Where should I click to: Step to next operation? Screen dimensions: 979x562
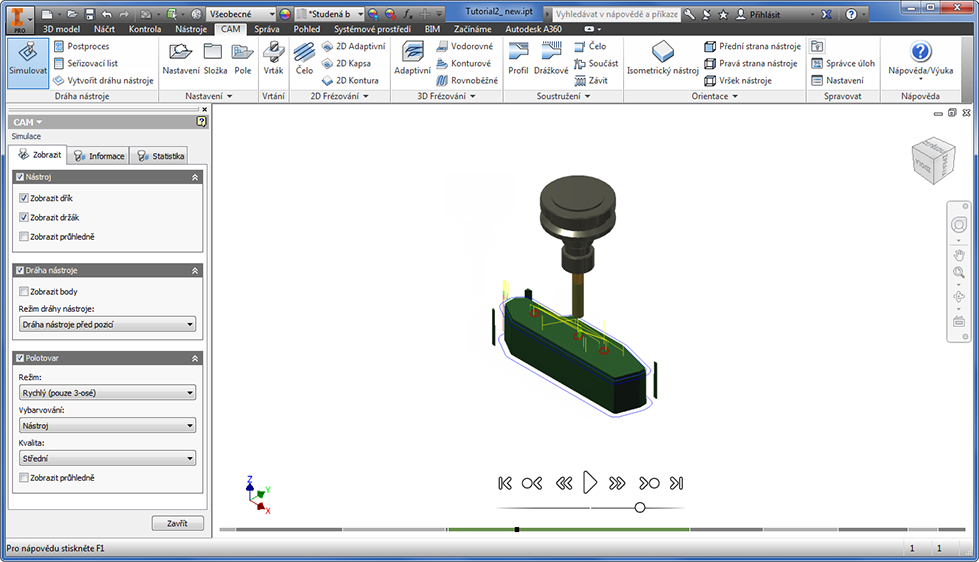tap(649, 483)
